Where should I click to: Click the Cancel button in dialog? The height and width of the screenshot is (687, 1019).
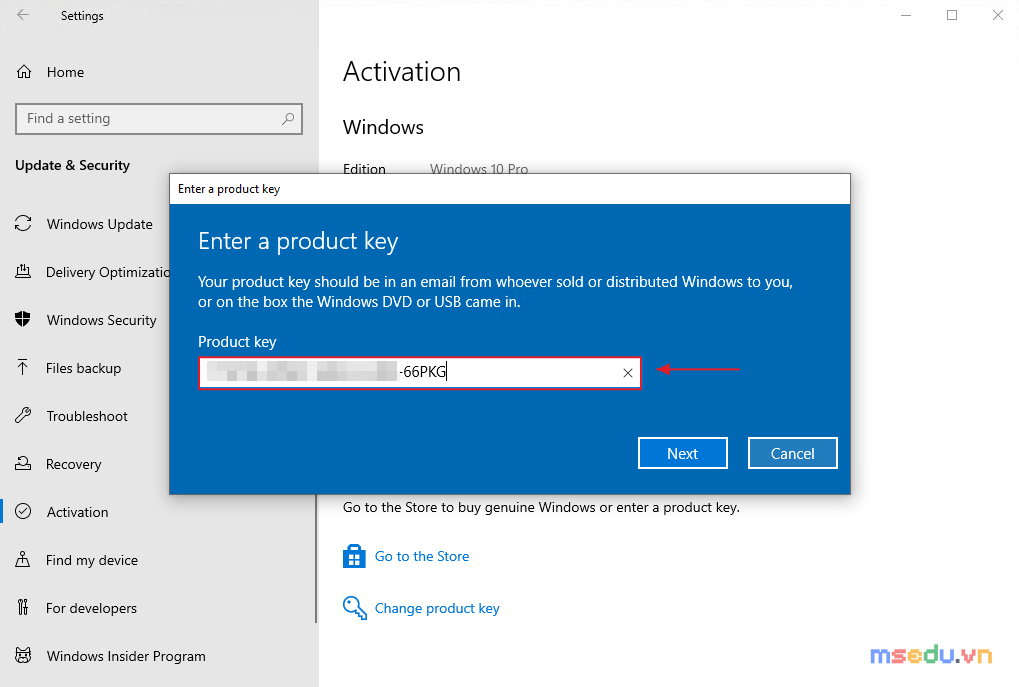[x=792, y=453]
